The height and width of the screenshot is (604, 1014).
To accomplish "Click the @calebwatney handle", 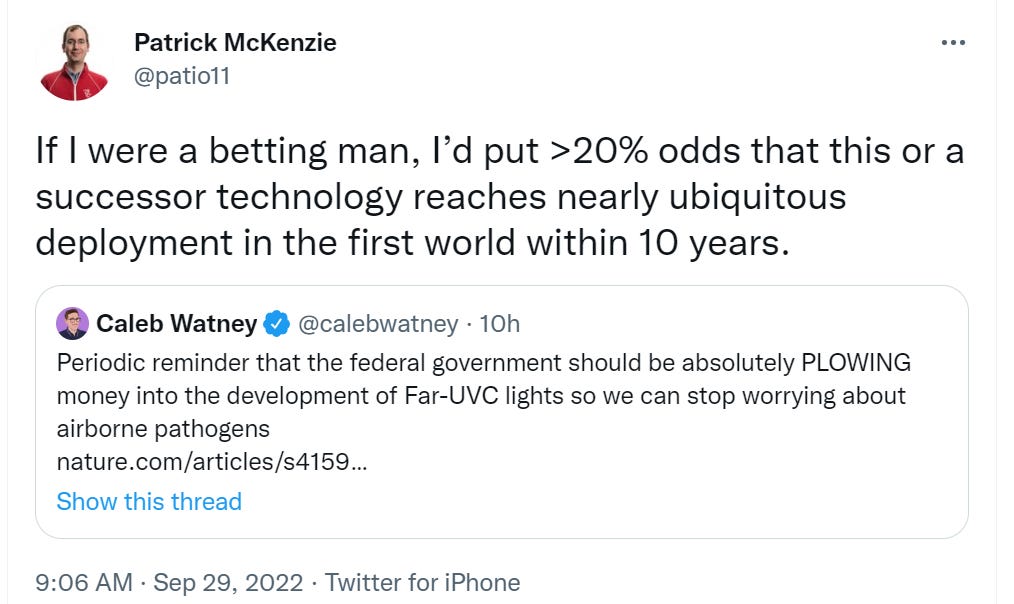I will coord(379,324).
